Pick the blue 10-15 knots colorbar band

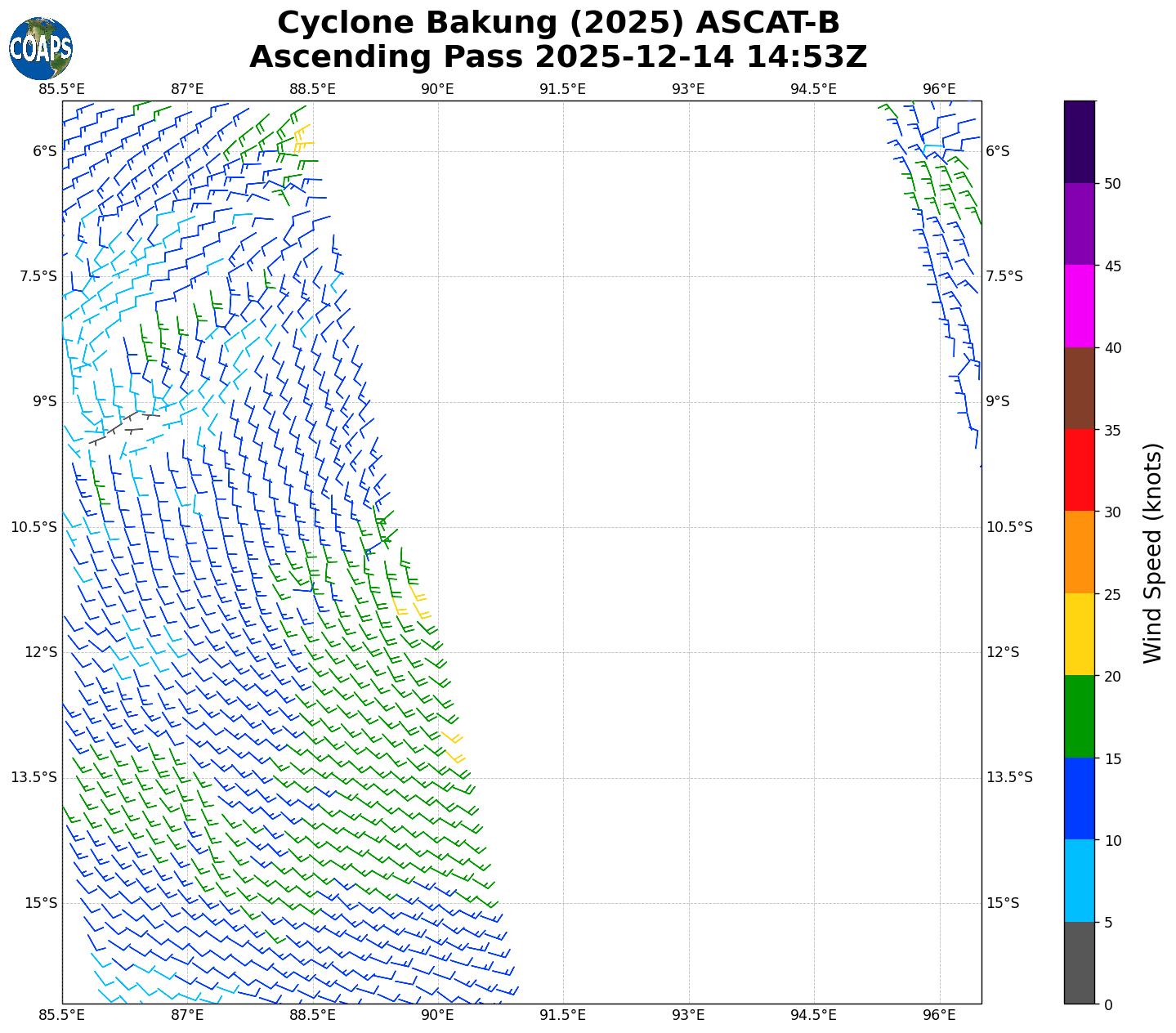coord(1079,798)
